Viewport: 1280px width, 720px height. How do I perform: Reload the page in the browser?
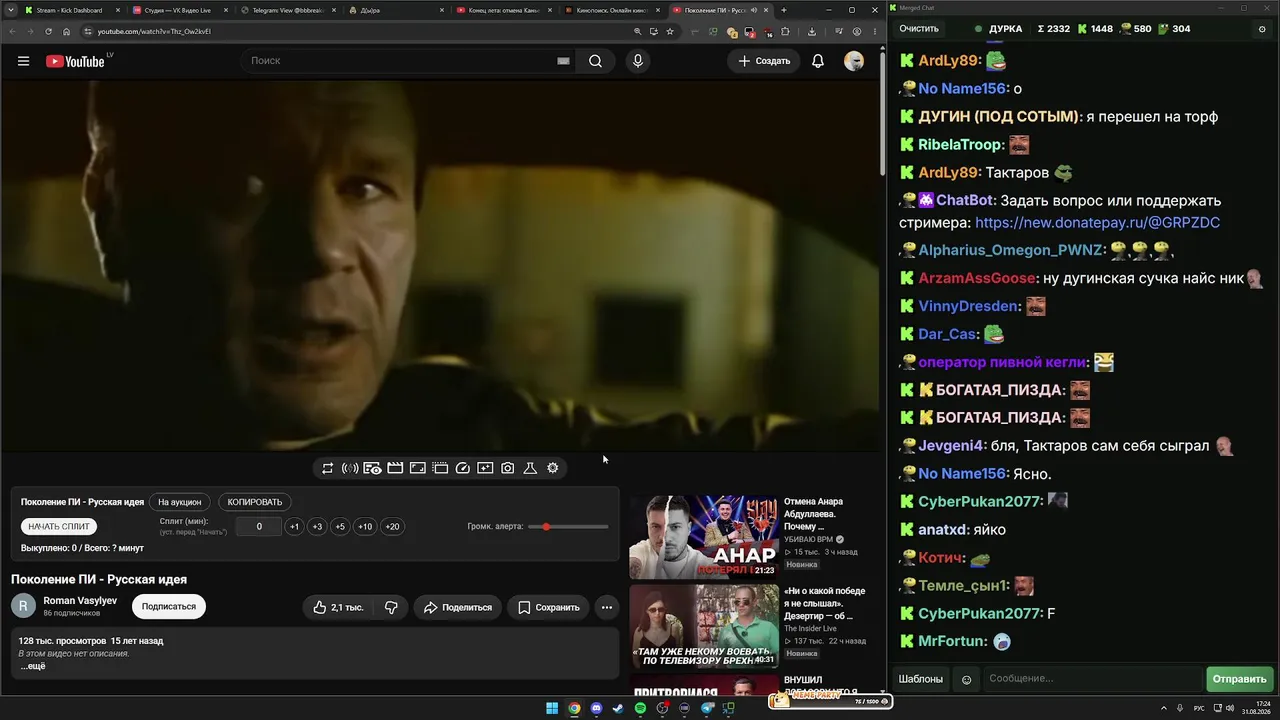(48, 31)
